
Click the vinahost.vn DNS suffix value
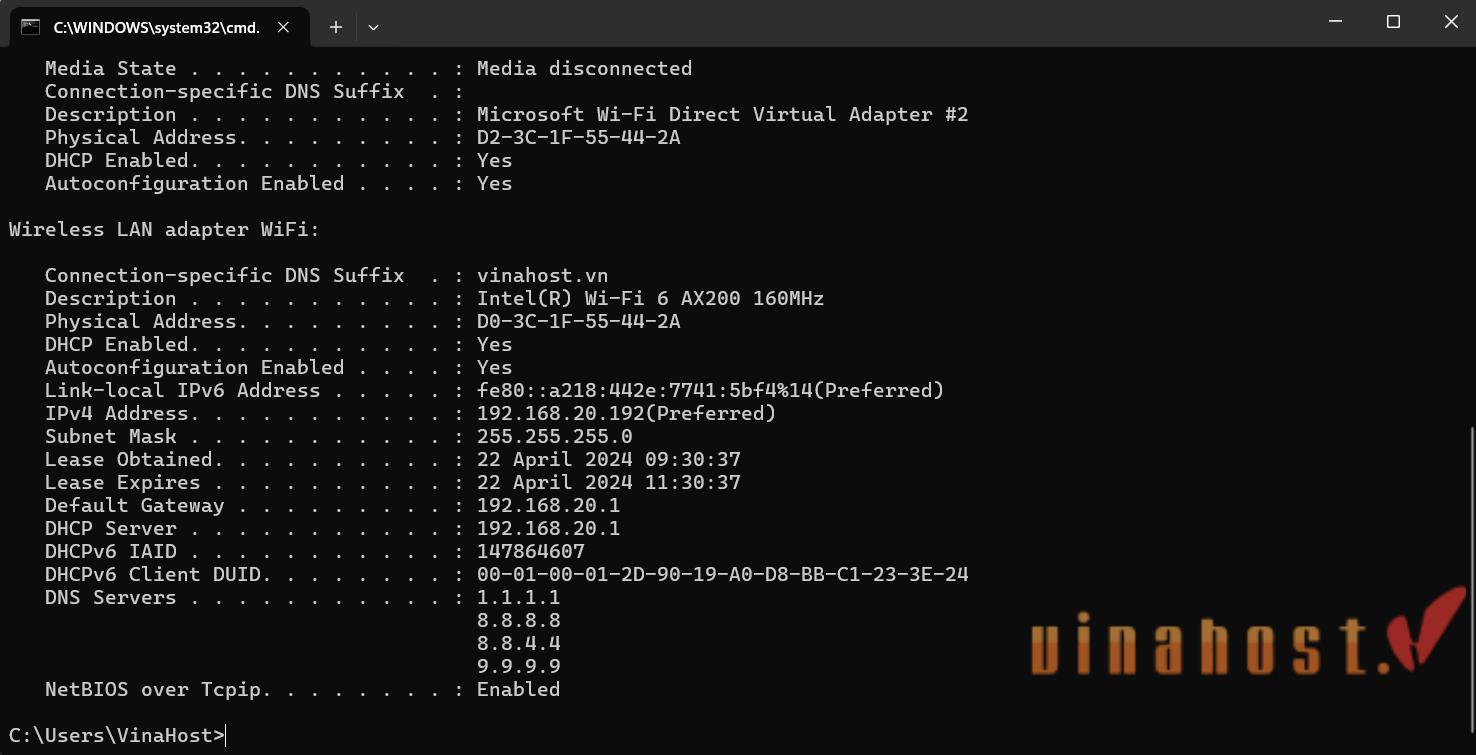coord(542,275)
